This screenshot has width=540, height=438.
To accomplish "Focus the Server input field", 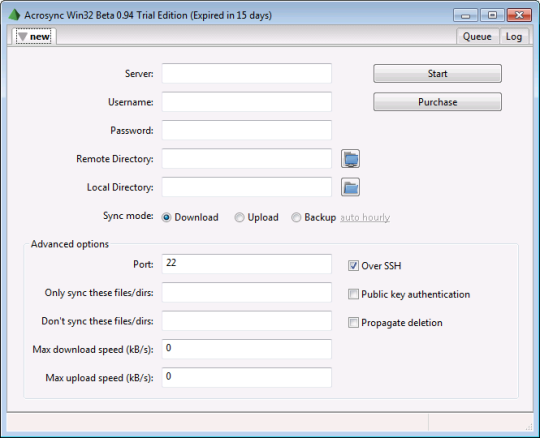I will coord(247,73).
